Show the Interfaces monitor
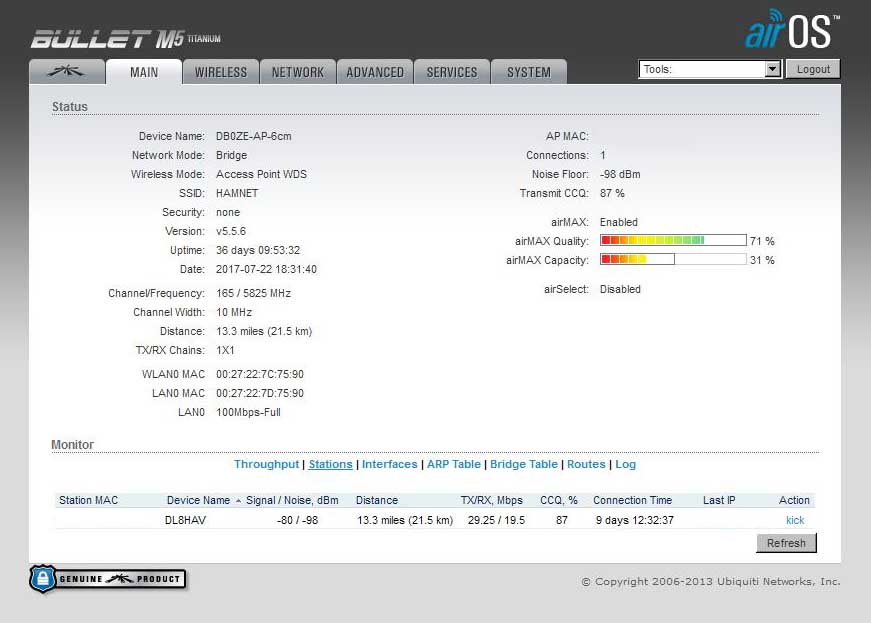The height and width of the screenshot is (623, 871). coord(389,464)
